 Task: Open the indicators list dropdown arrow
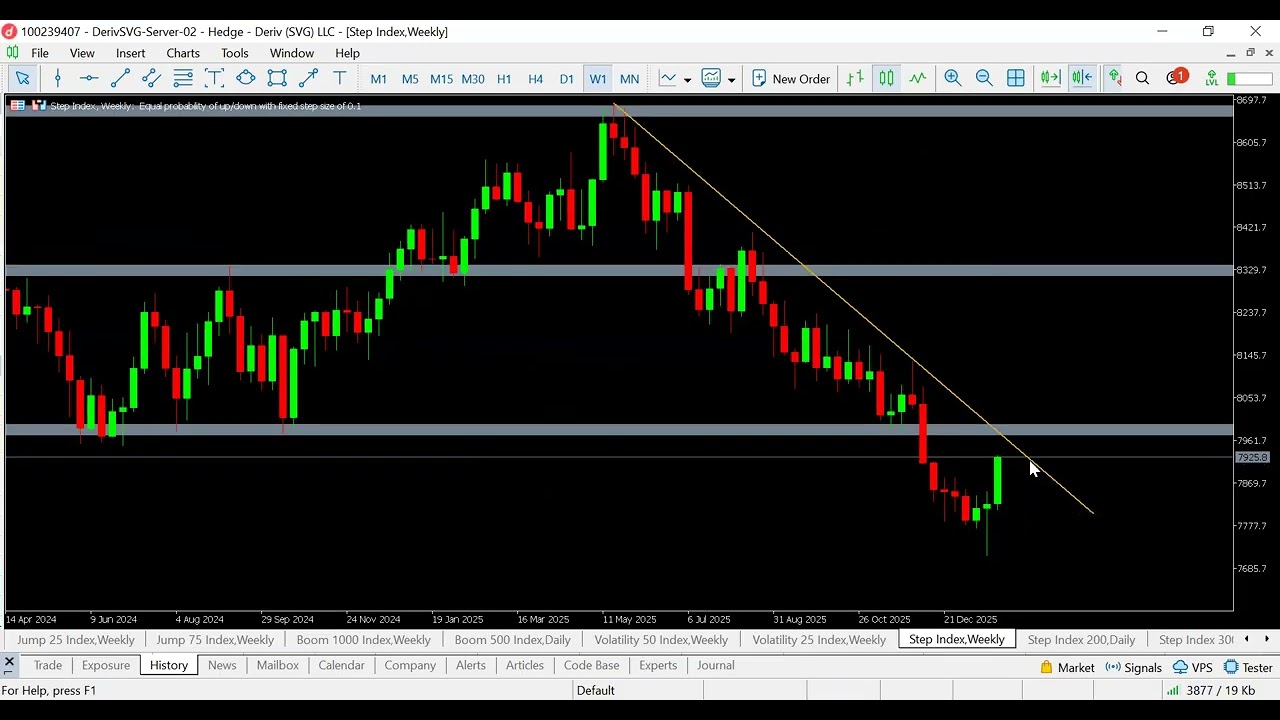(x=687, y=79)
